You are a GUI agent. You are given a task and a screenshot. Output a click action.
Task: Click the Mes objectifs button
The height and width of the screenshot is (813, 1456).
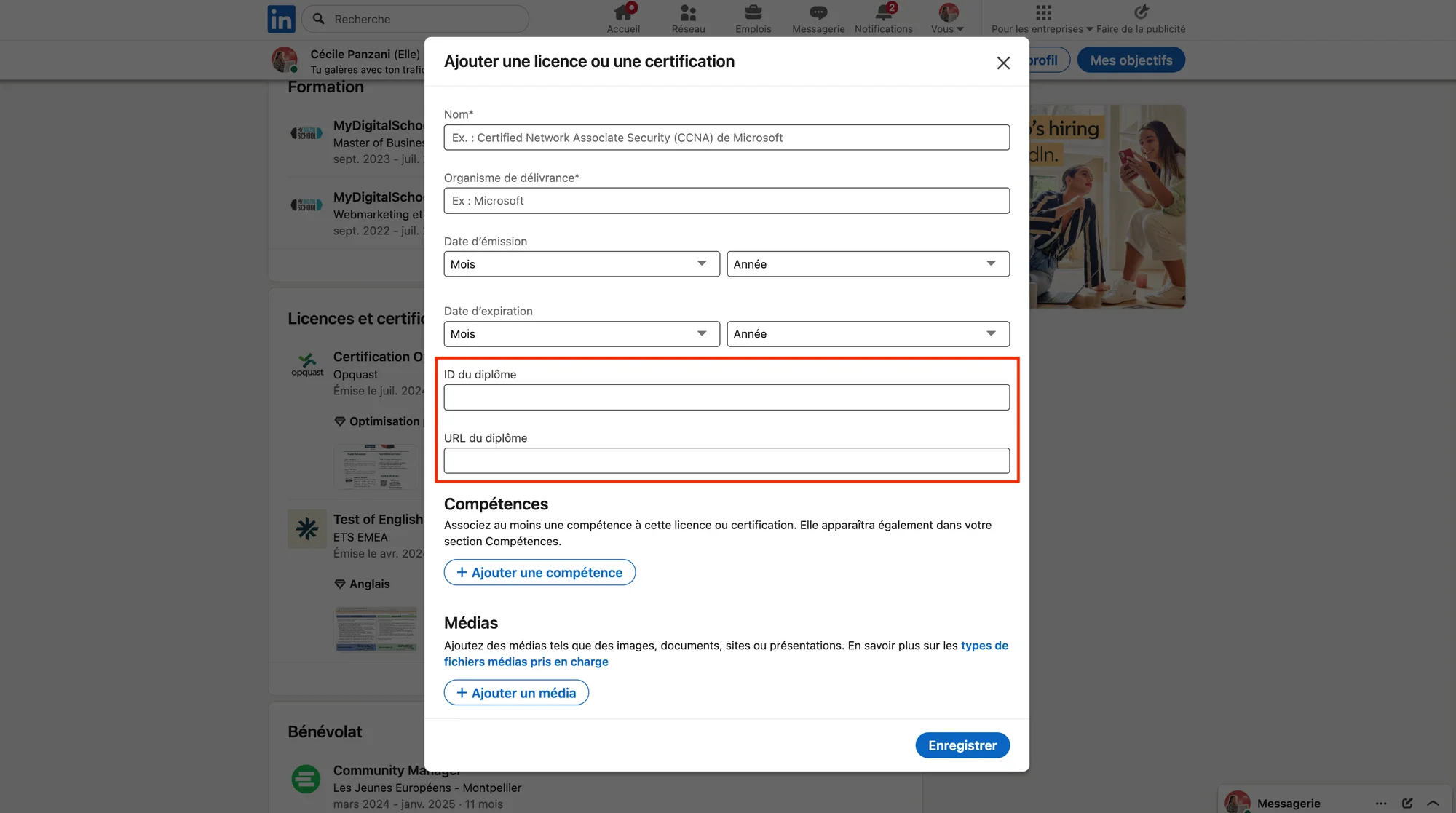pyautogui.click(x=1131, y=60)
